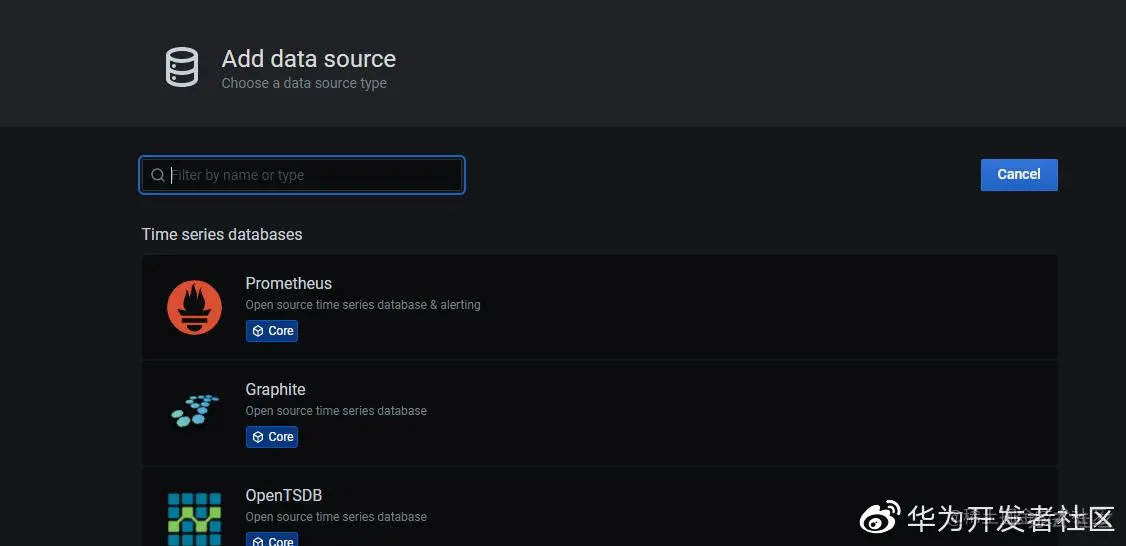Screen dimensions: 1126x546
Task: Click the Time series databases heading
Action: [222, 234]
